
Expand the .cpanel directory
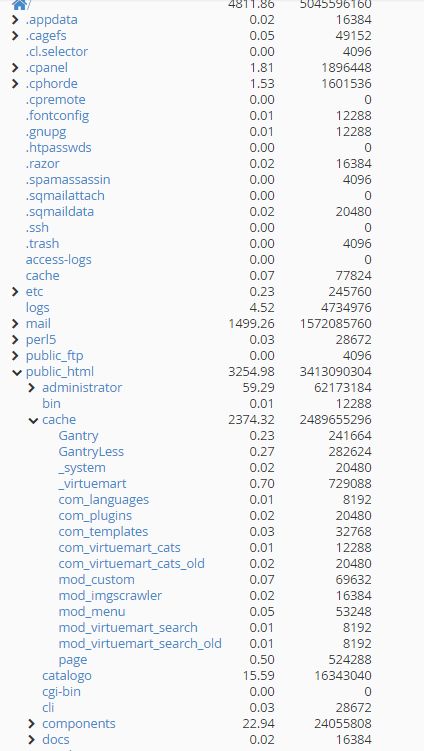(x=15, y=68)
